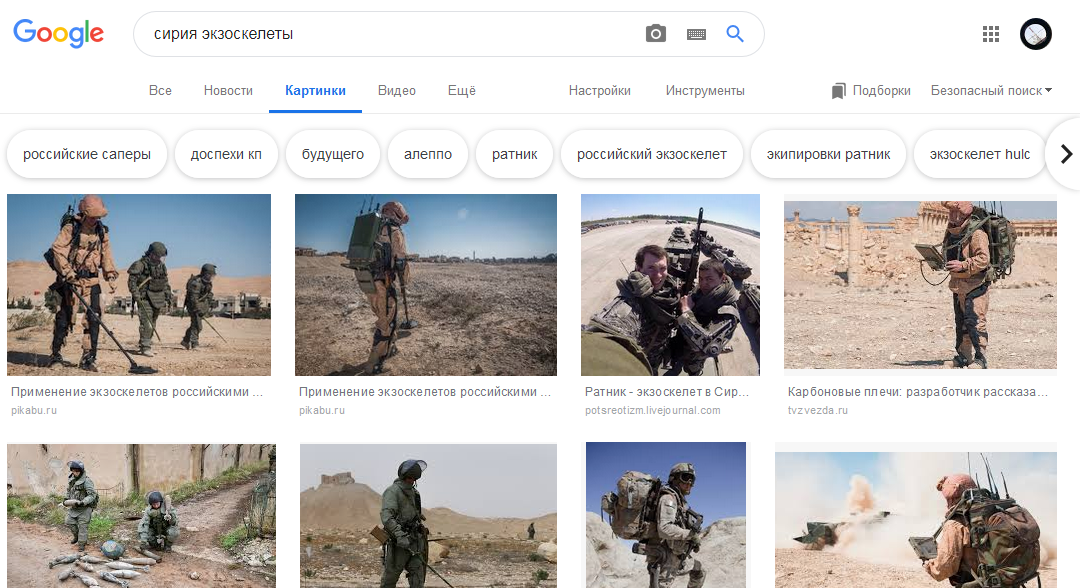Open image of soldier with large backpack
Image resolution: width=1080 pixels, height=588 pixels.
665,515
